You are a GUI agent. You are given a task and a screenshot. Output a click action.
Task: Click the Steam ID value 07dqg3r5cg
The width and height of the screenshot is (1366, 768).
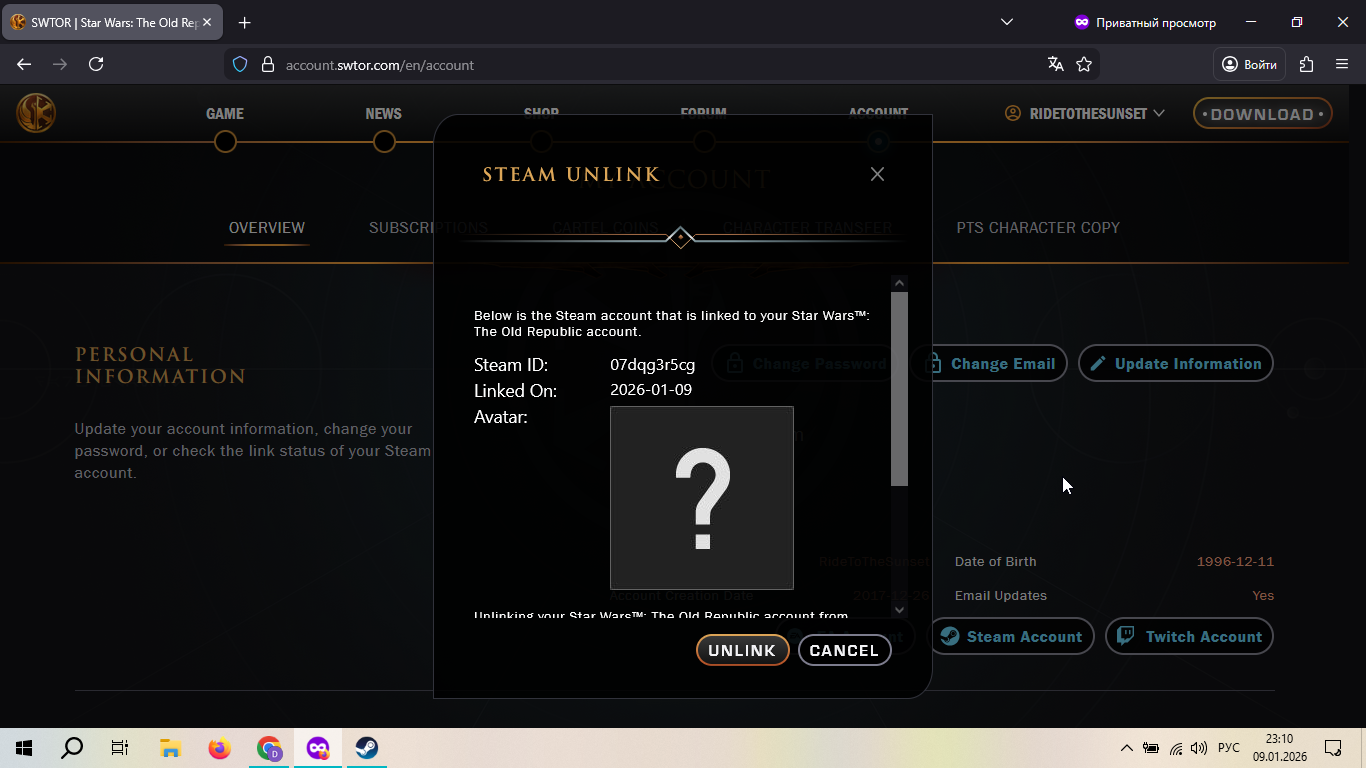point(652,365)
